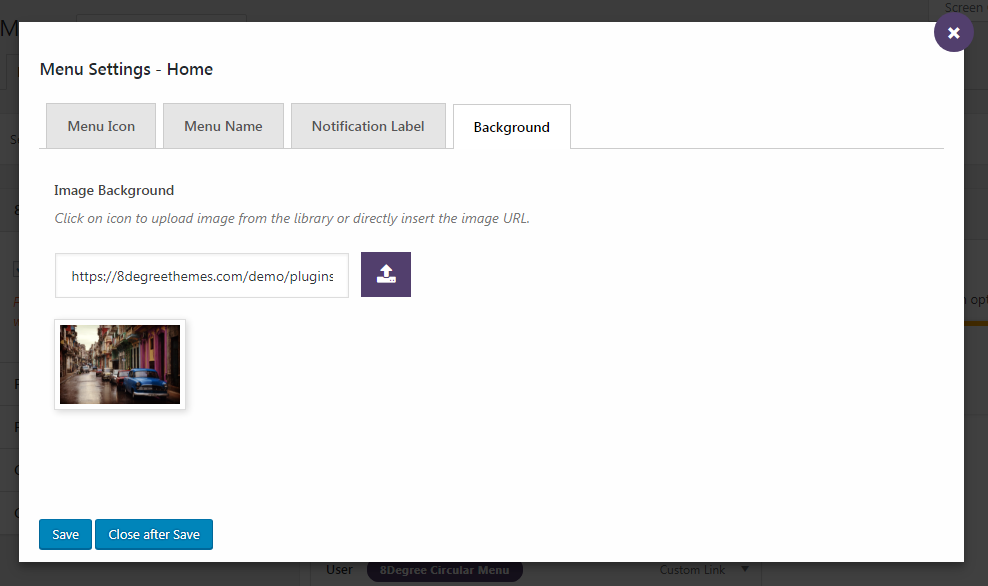Dismiss the modal via the purple X icon
Viewport: 988px width, 586px height.
[952, 31]
